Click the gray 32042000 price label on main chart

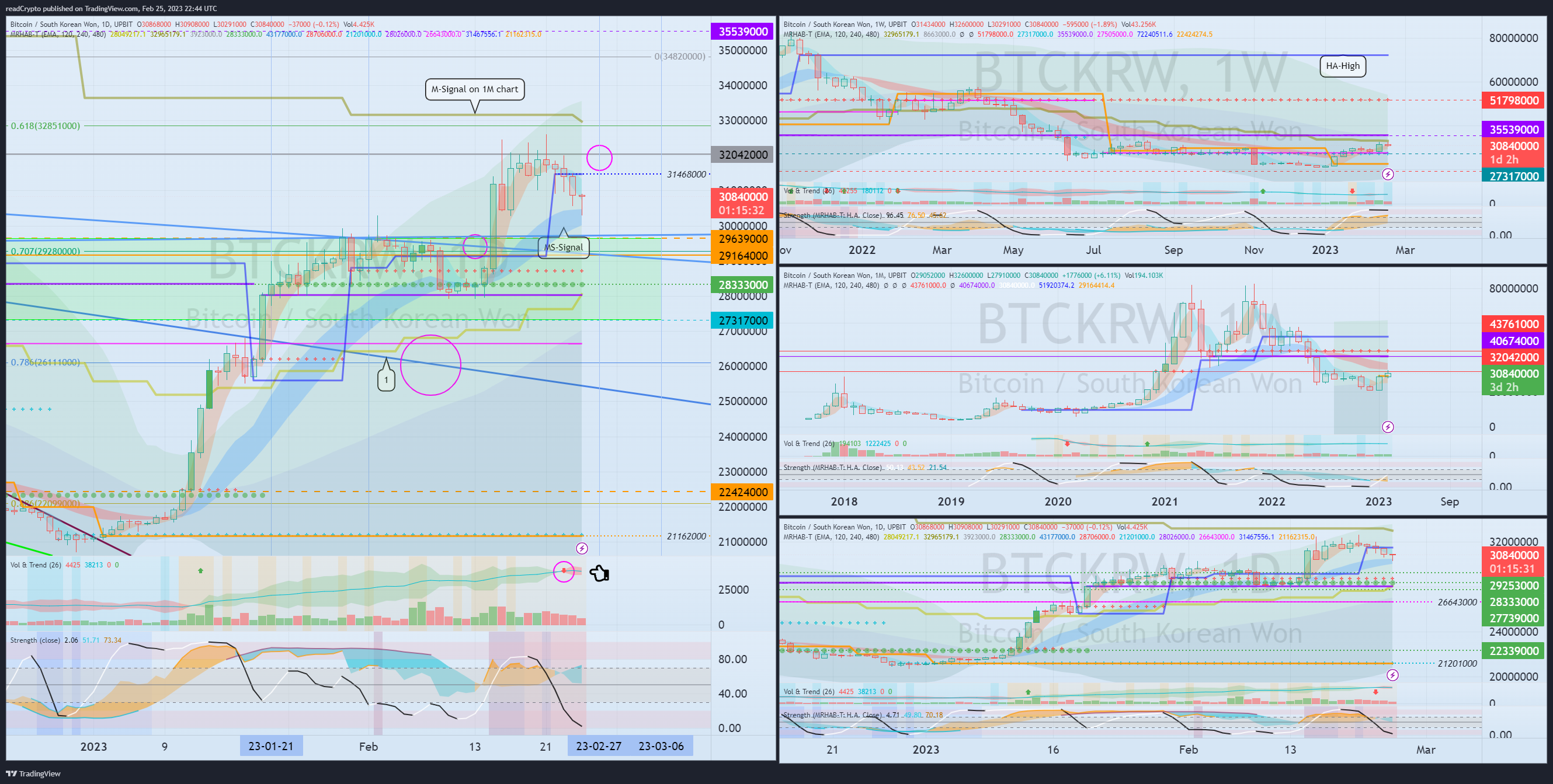[x=743, y=154]
